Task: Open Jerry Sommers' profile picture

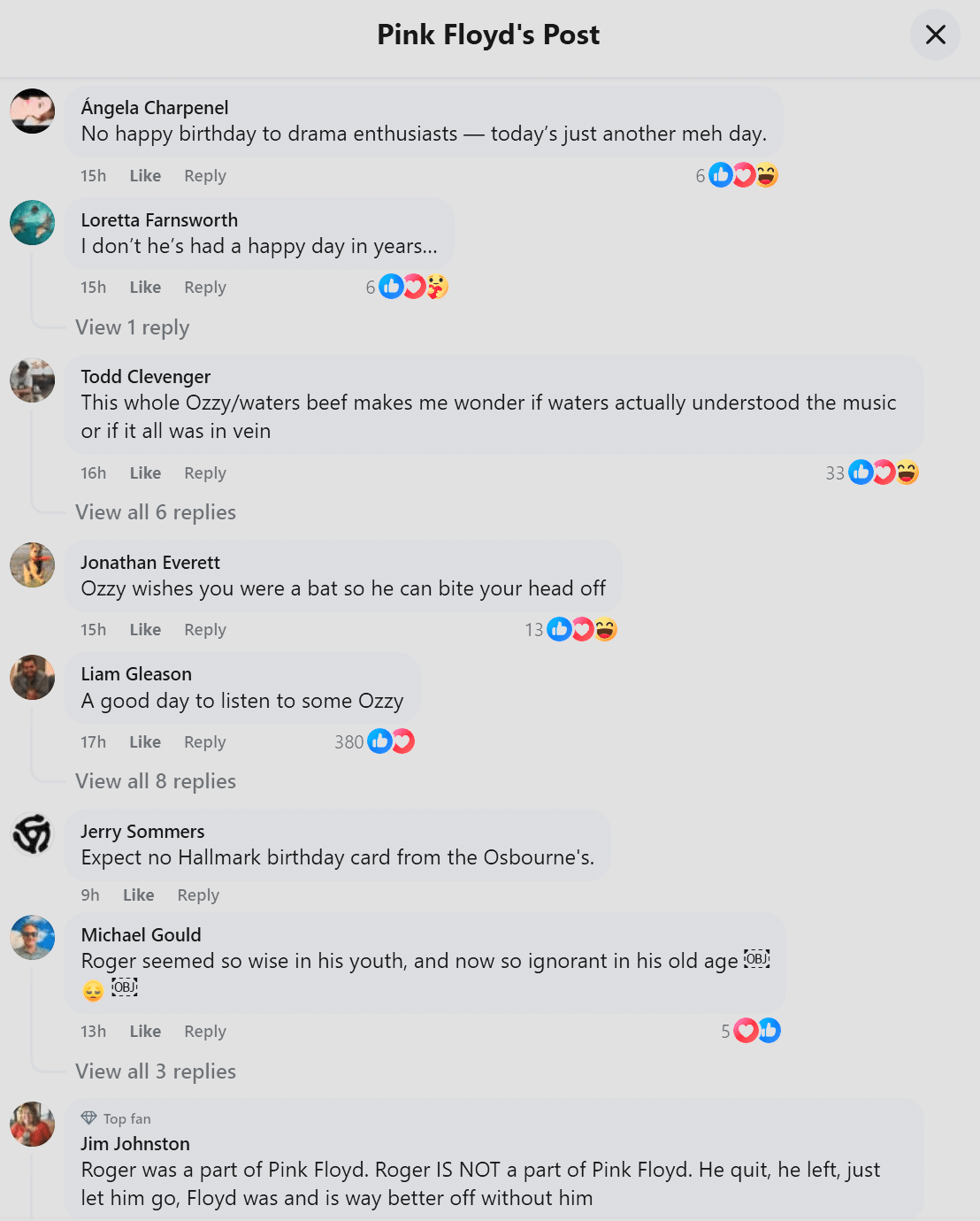Action: (33, 834)
